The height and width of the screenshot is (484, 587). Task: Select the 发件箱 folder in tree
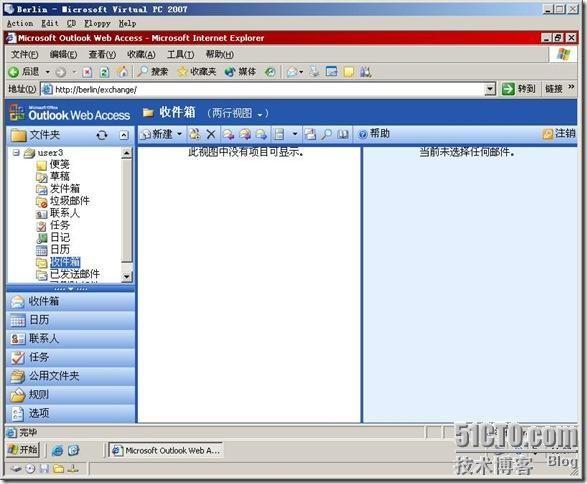click(x=65, y=189)
